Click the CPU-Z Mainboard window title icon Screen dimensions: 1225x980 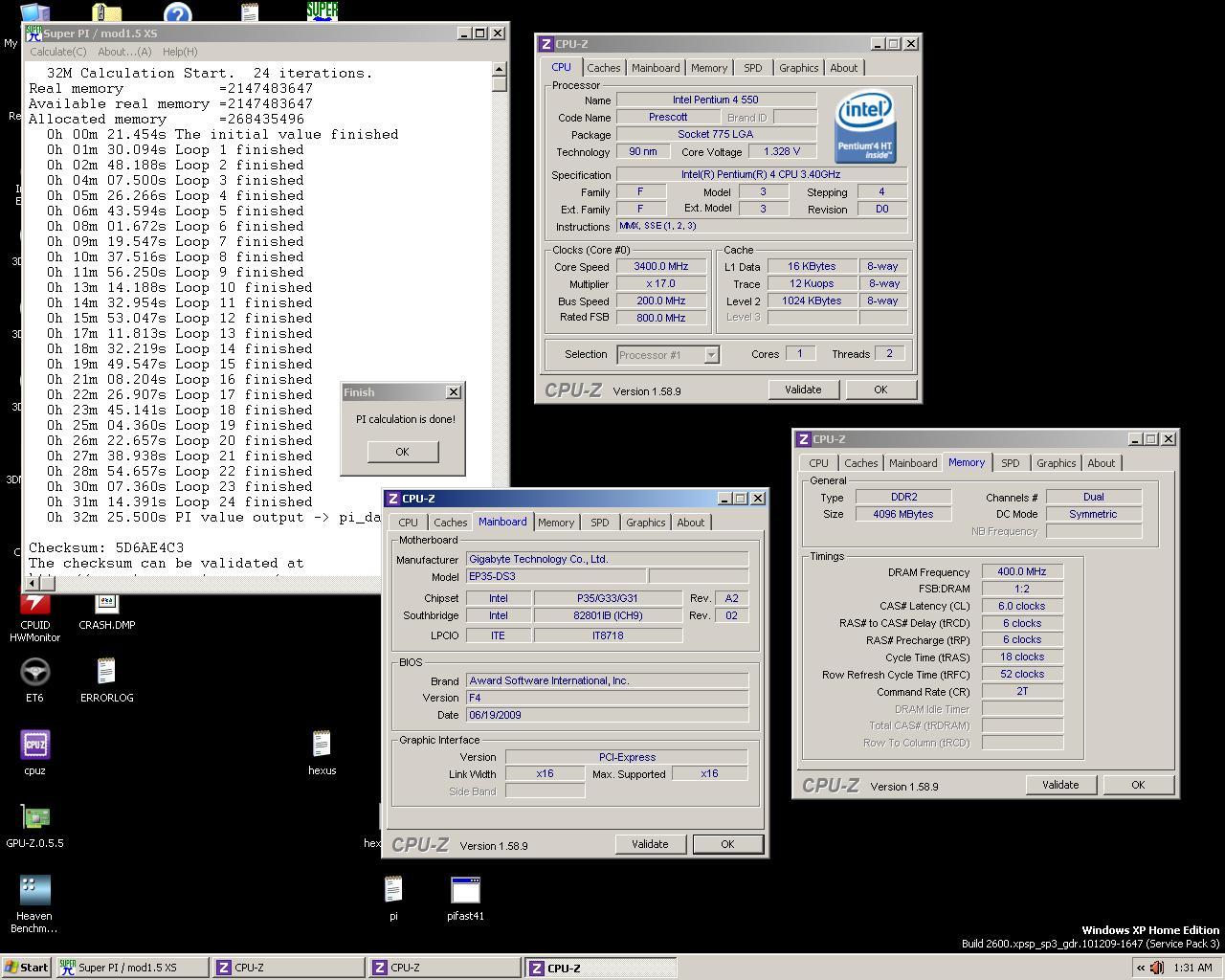(393, 498)
